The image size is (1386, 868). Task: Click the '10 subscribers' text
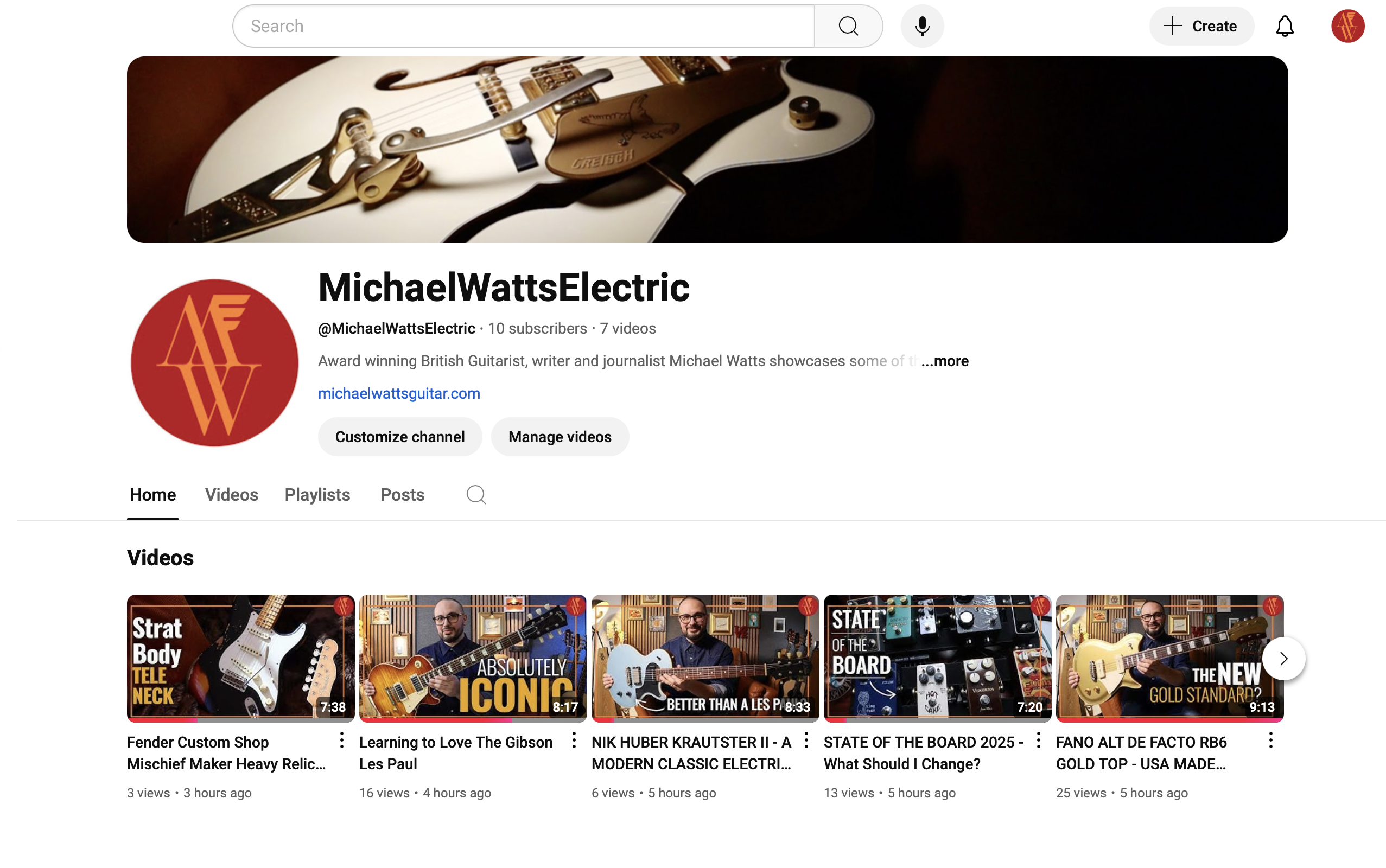(537, 328)
